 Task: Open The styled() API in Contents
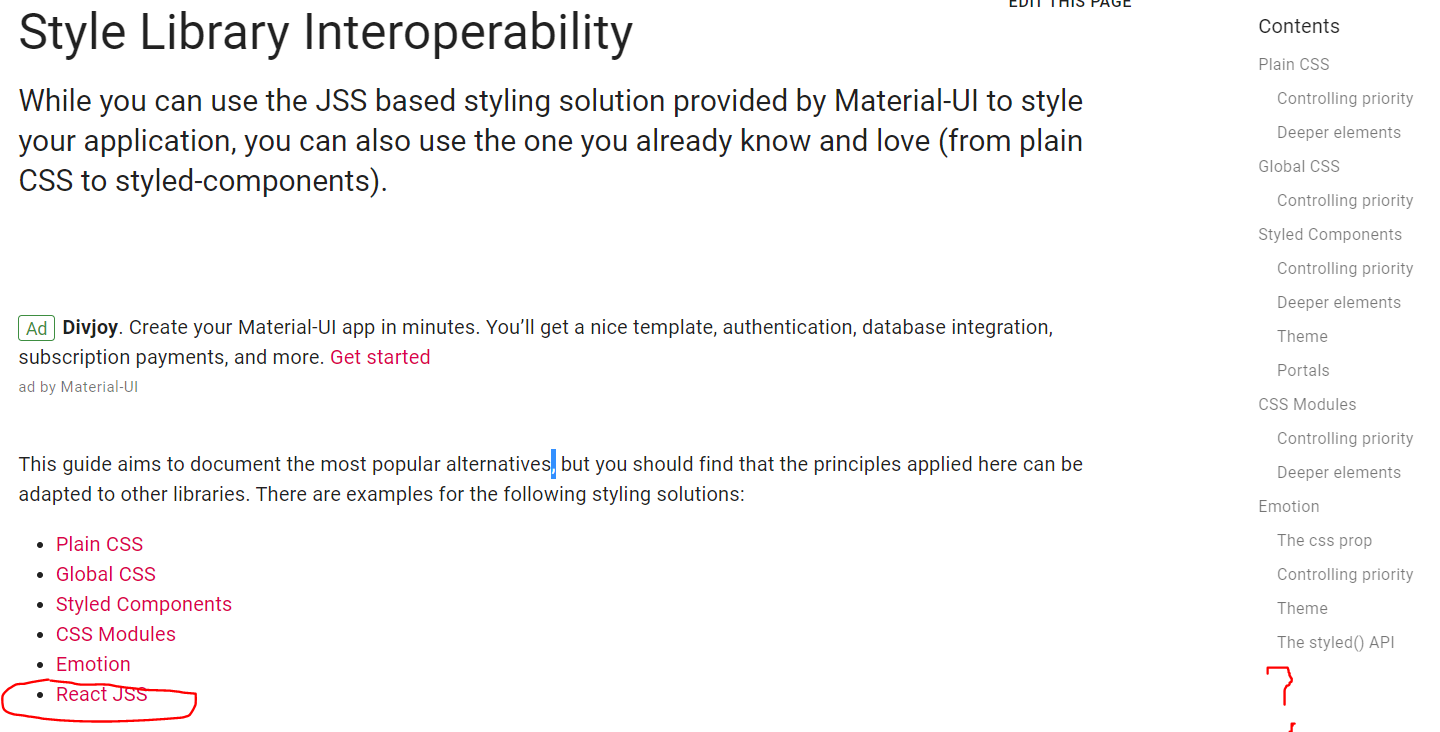click(x=1336, y=642)
